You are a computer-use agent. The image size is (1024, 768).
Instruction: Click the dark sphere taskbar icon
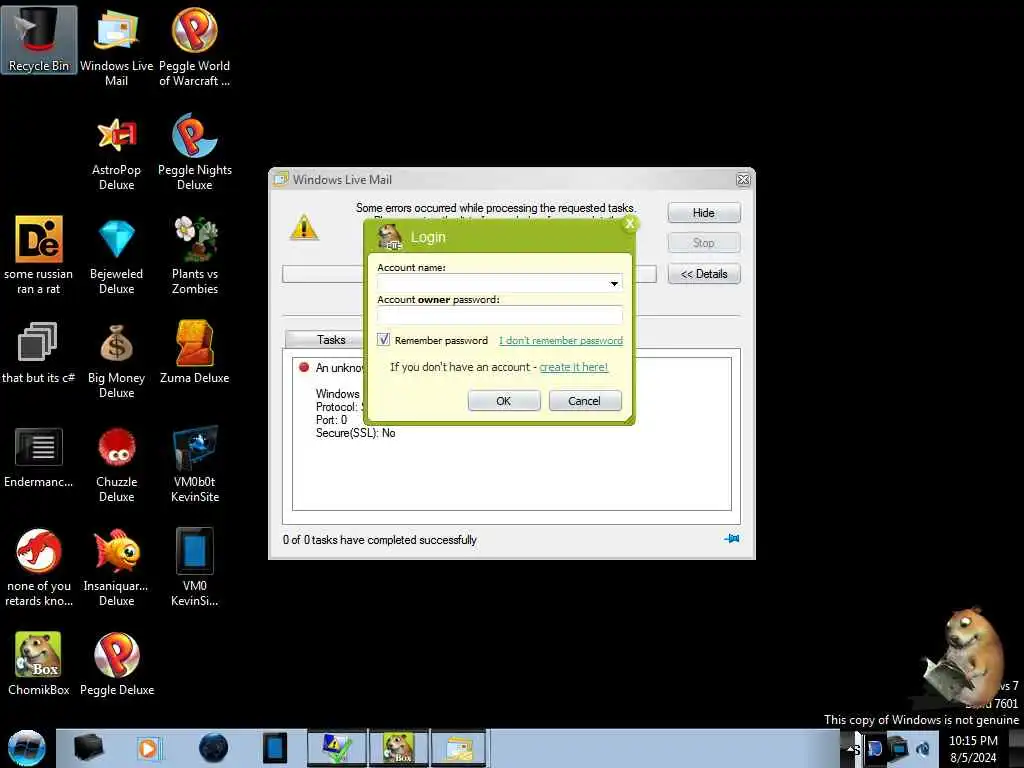coord(213,748)
